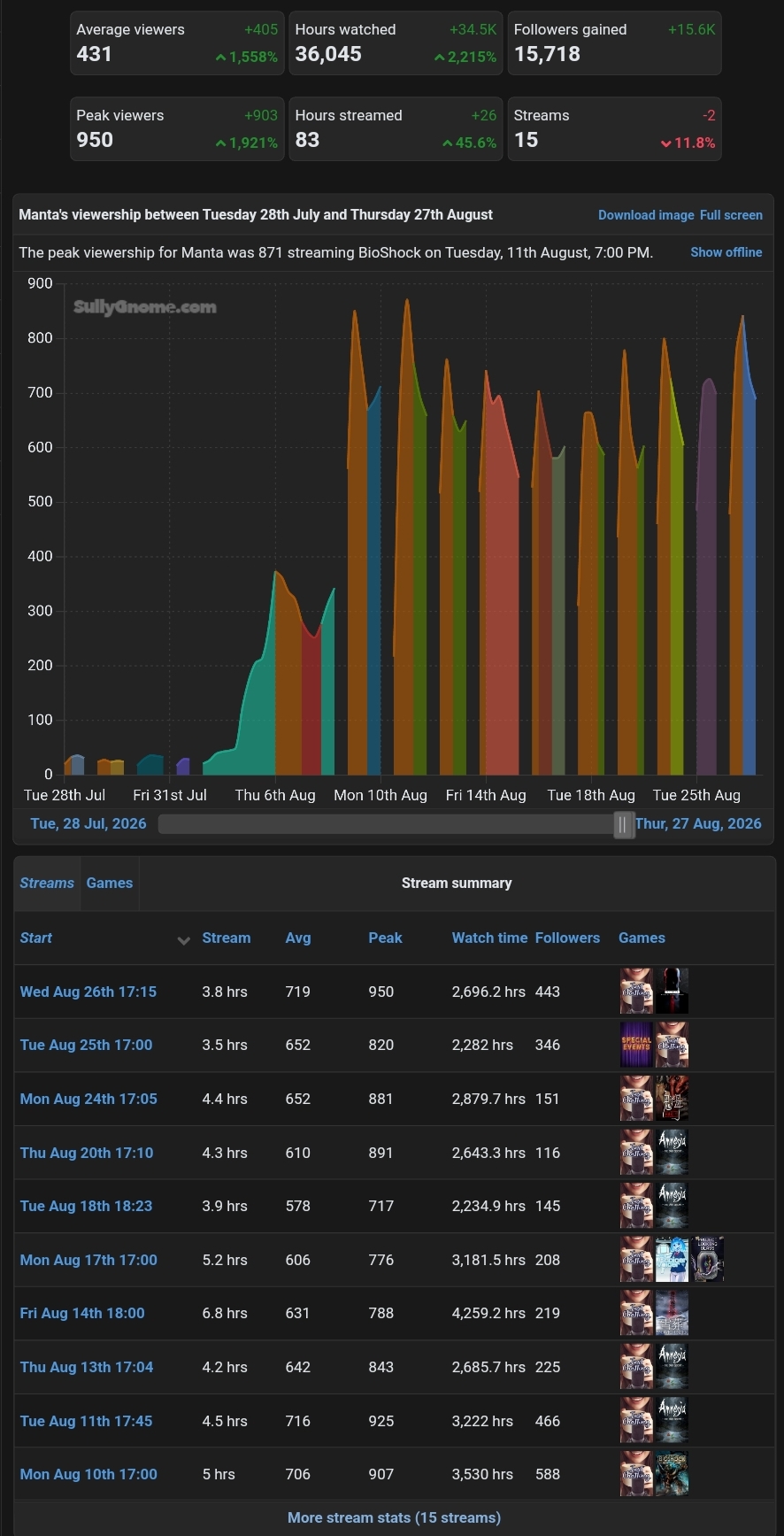Open the Wed Aug 26th 17:15 stream
Screen dimensions: 784x1536
(88, 992)
